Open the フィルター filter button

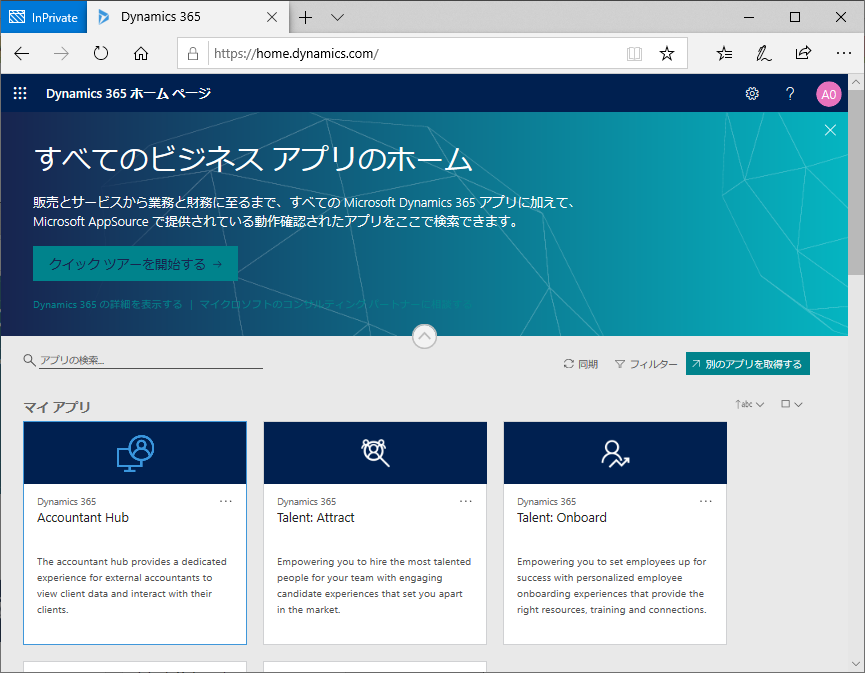click(645, 364)
